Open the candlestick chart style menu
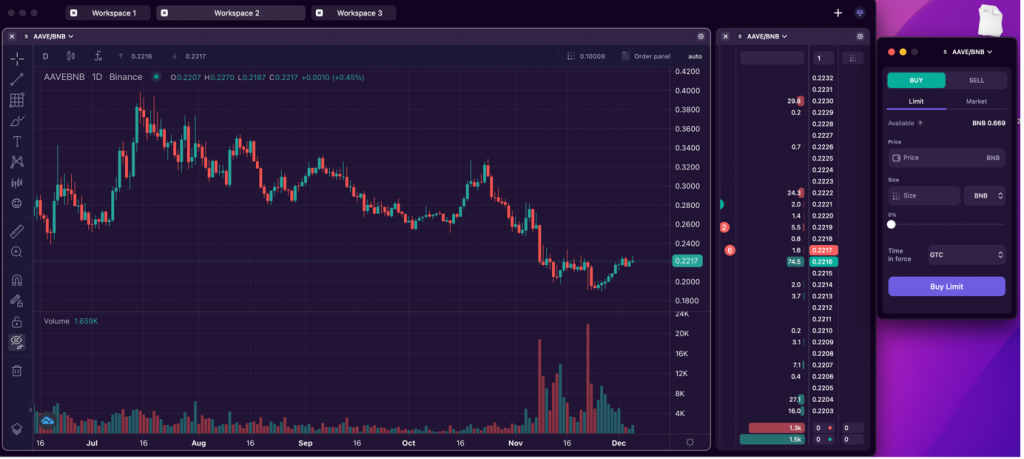Image resolution: width=1024 pixels, height=459 pixels. 71,56
